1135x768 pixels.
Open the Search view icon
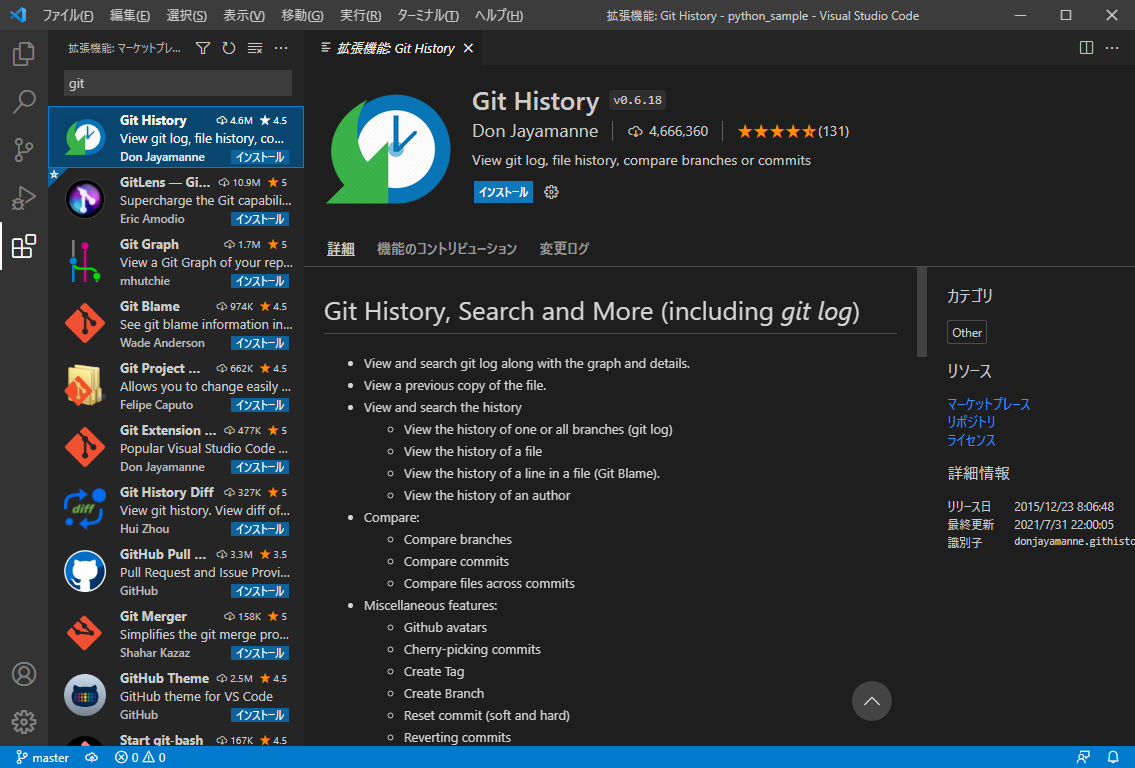(24, 101)
